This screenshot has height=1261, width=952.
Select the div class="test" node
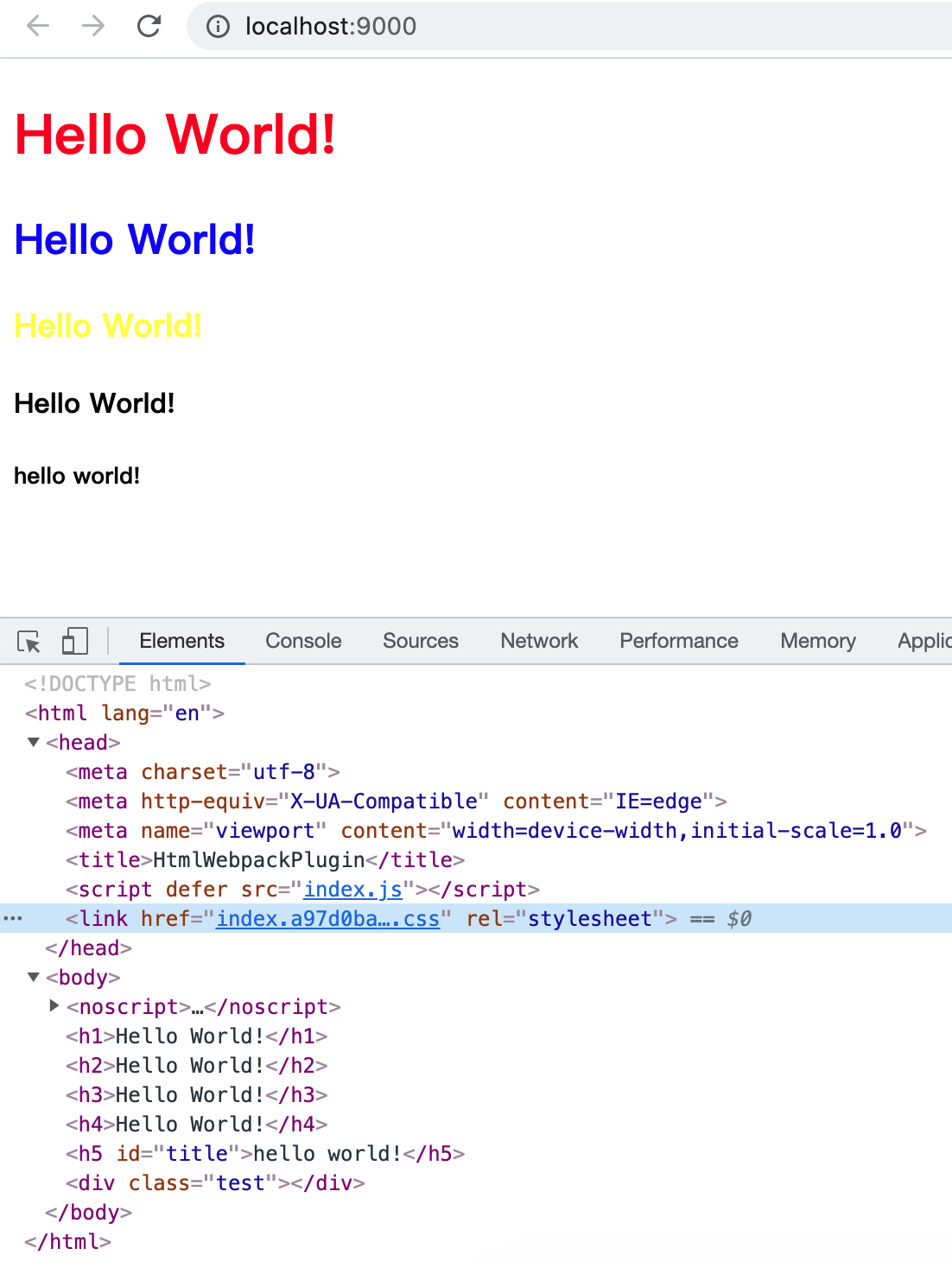[215, 1182]
